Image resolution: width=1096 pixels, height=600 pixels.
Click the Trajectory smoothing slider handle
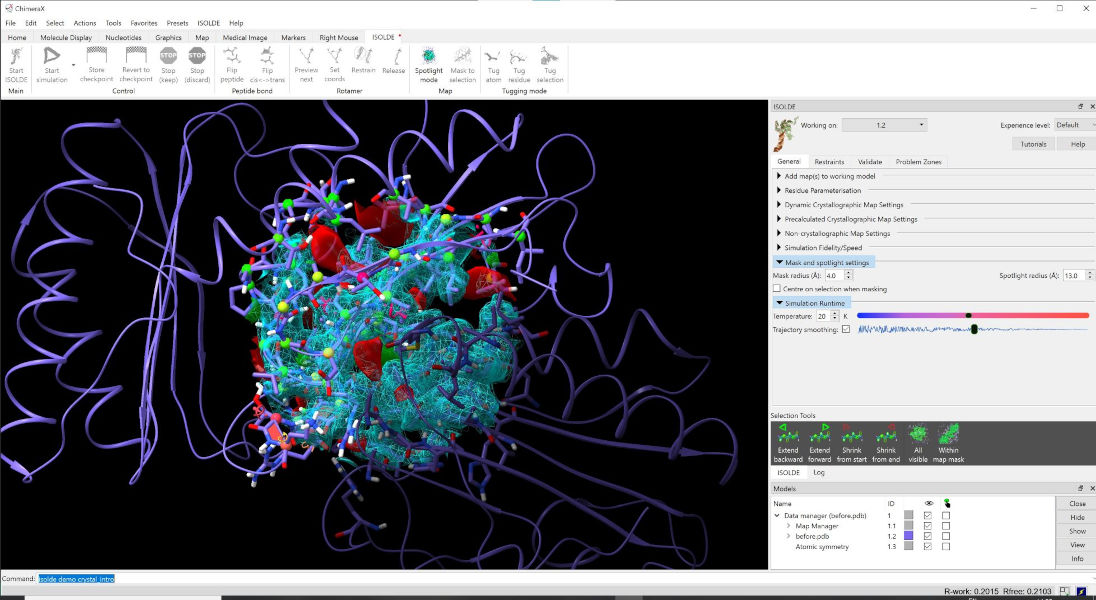974,329
